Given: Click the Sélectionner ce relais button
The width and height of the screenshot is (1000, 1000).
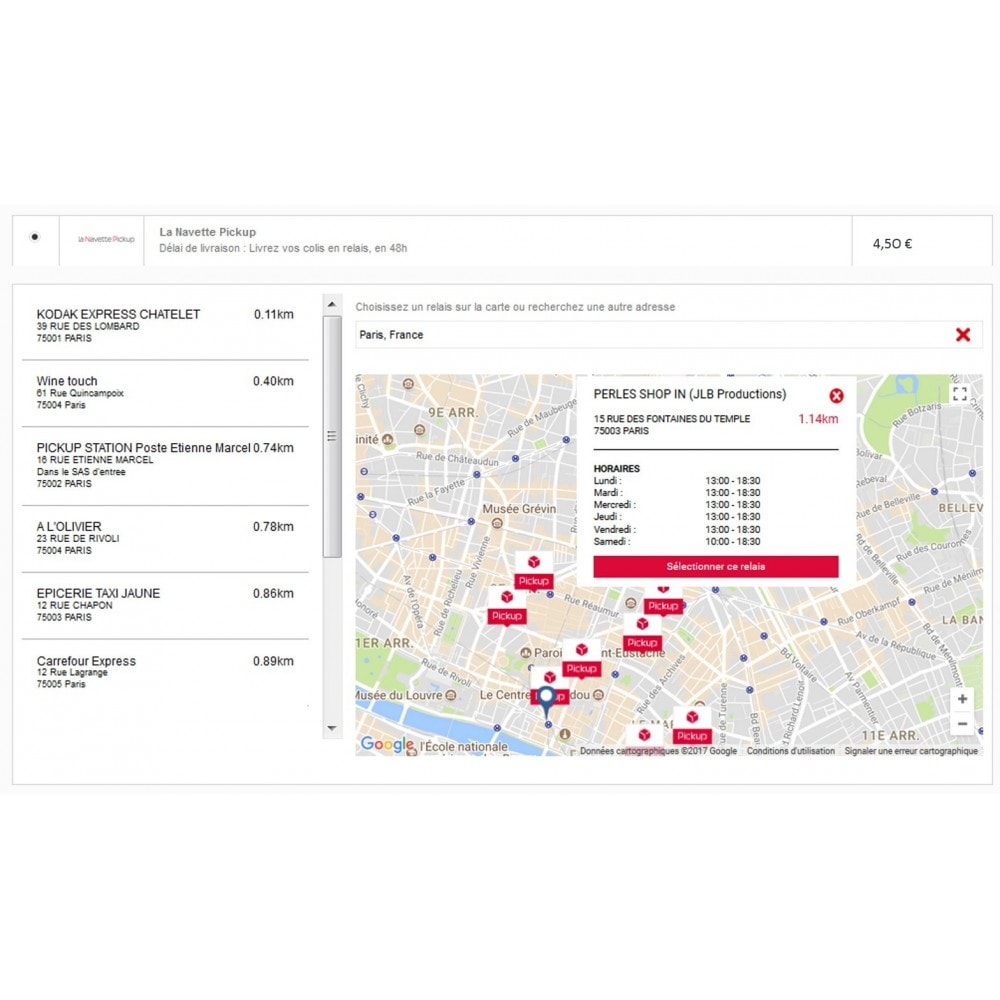Looking at the screenshot, I should (716, 566).
